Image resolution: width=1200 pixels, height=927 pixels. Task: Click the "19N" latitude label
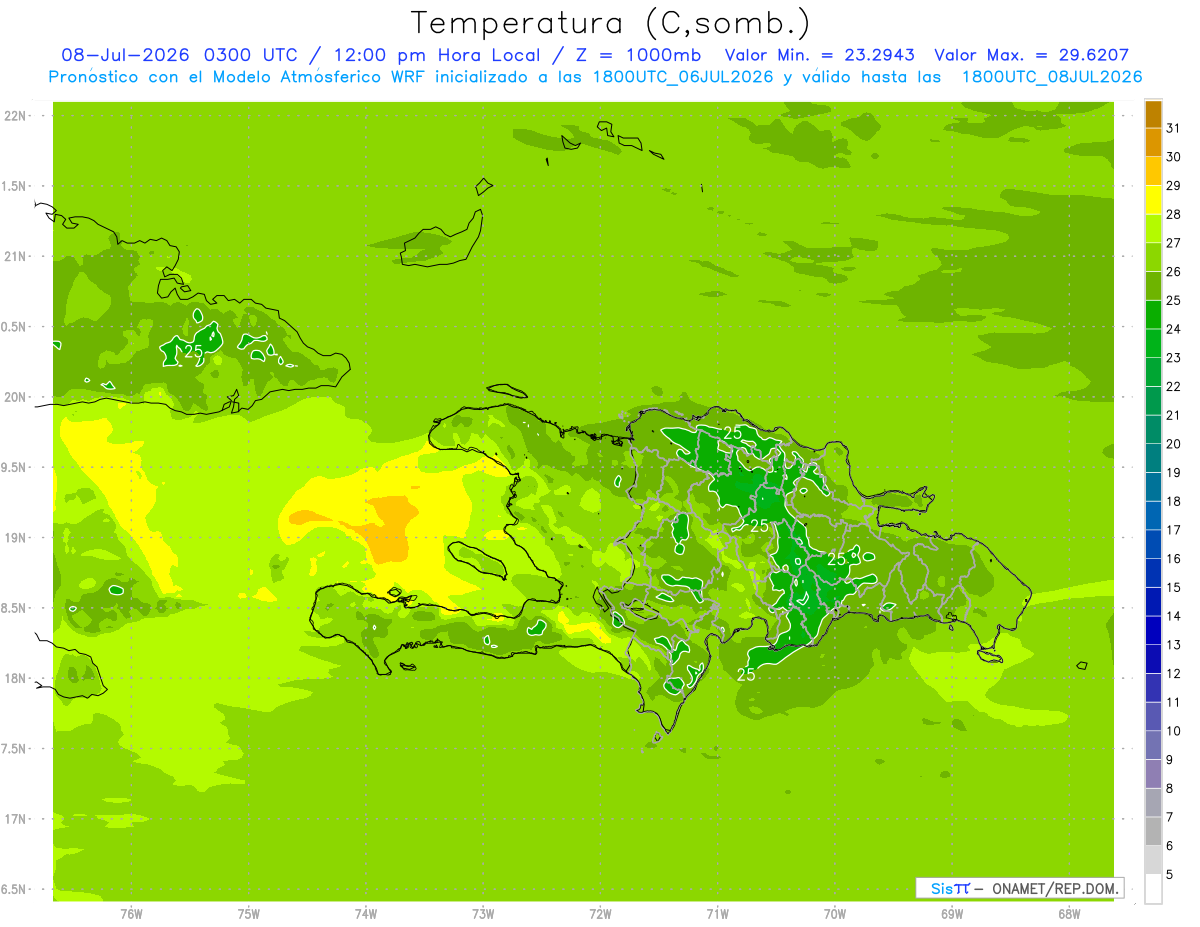(14, 538)
